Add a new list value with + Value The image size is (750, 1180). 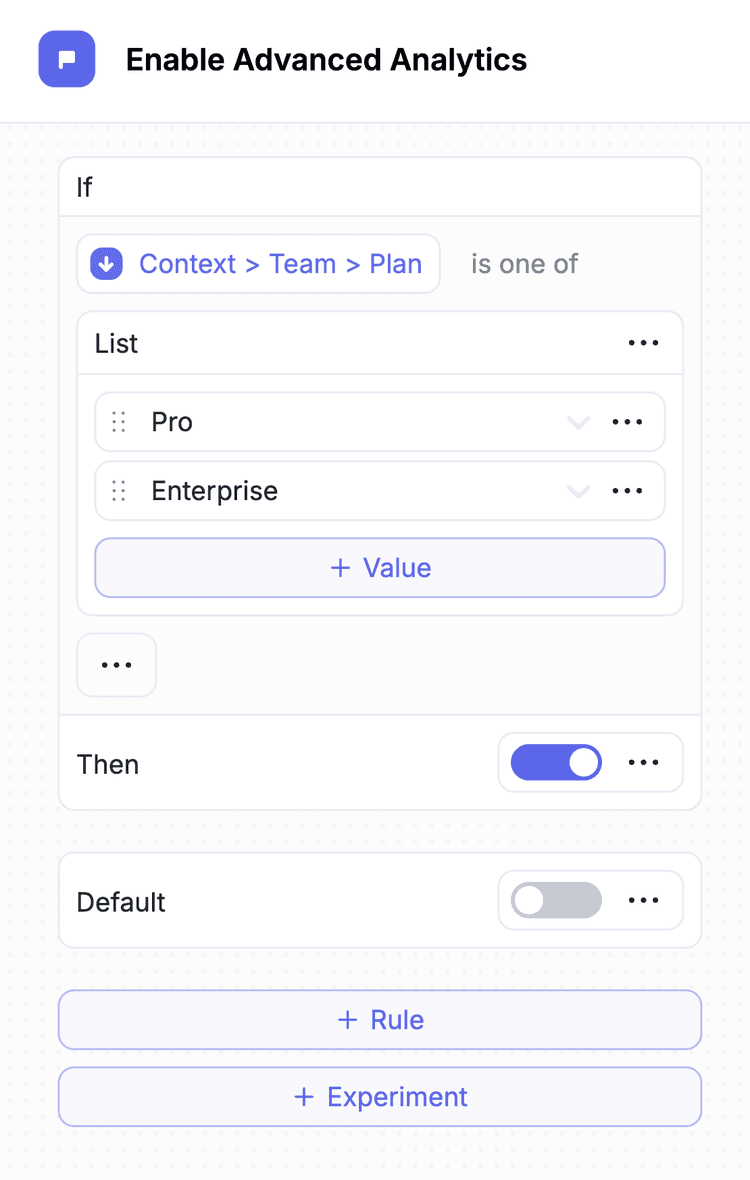click(x=380, y=568)
